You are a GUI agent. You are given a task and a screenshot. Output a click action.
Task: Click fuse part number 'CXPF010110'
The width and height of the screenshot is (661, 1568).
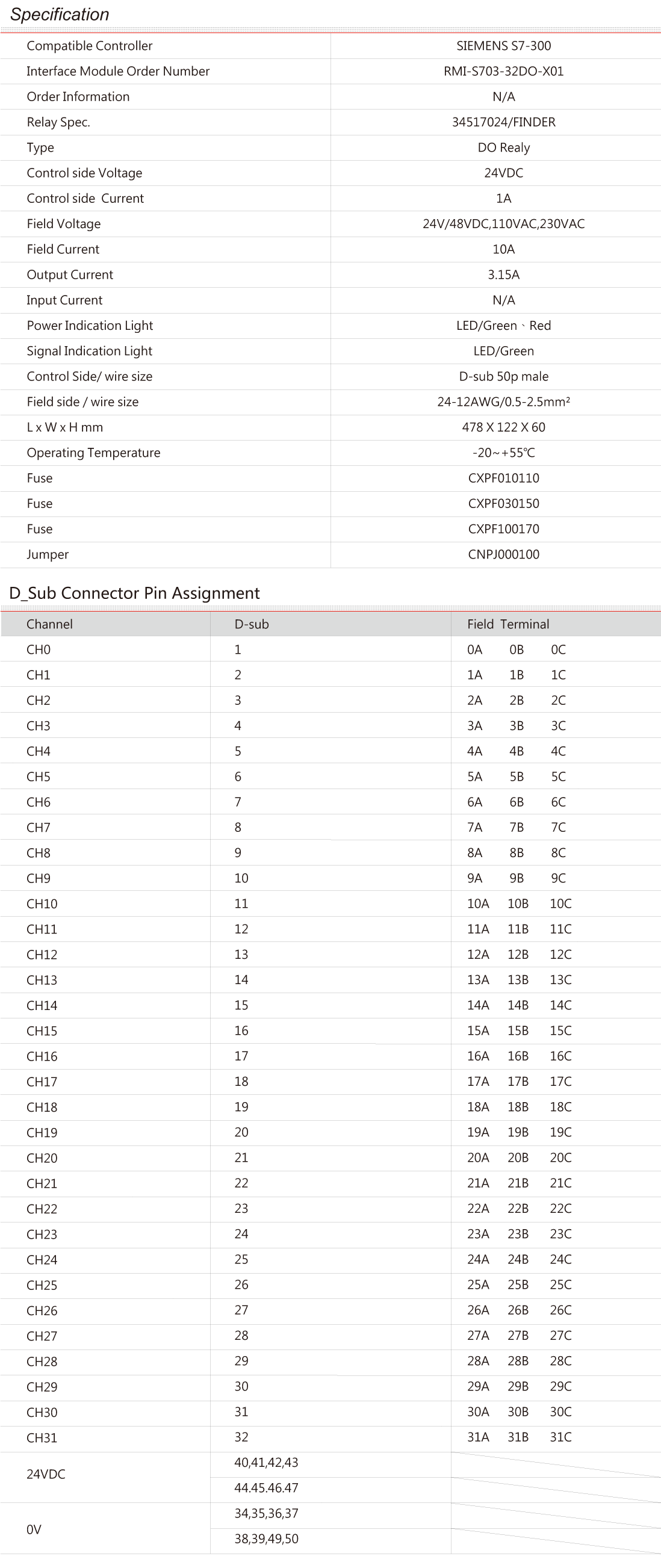click(x=503, y=478)
